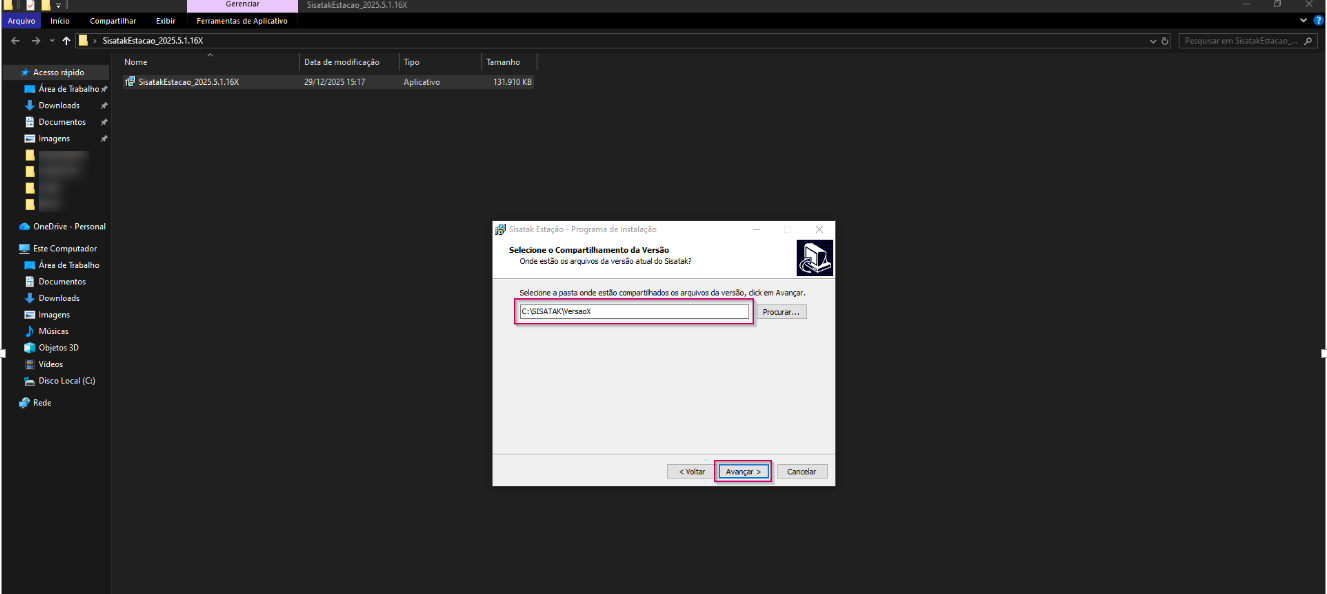Click Procurar to browse for folder
Screen dimensions: 1327x594
coord(781,312)
